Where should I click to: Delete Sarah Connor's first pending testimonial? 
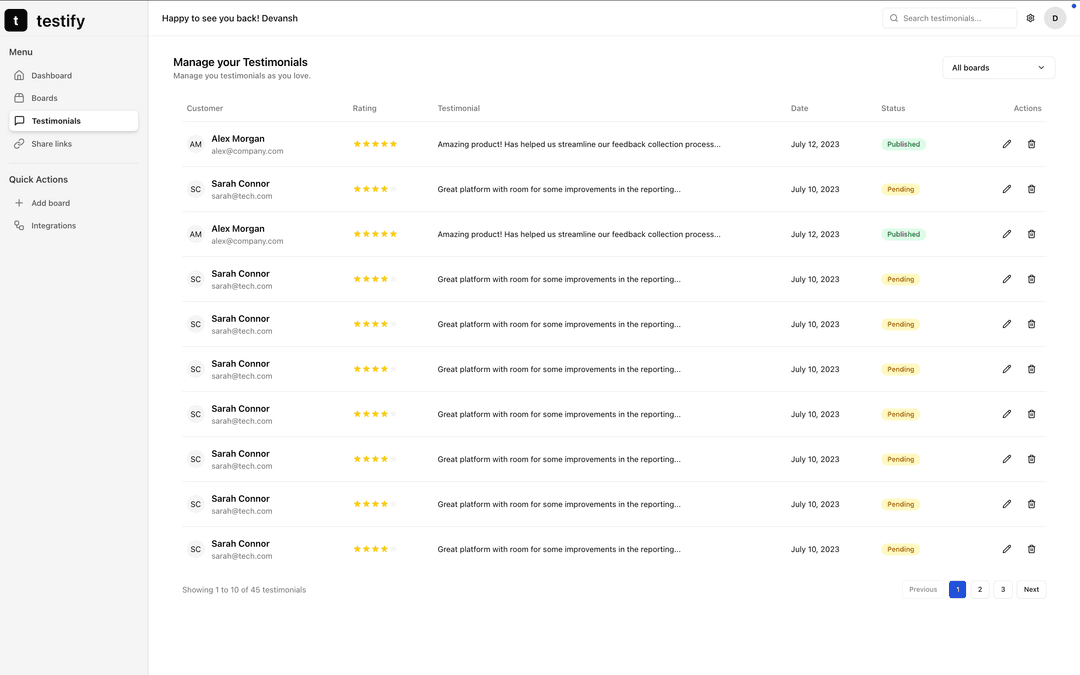pyautogui.click(x=1031, y=189)
